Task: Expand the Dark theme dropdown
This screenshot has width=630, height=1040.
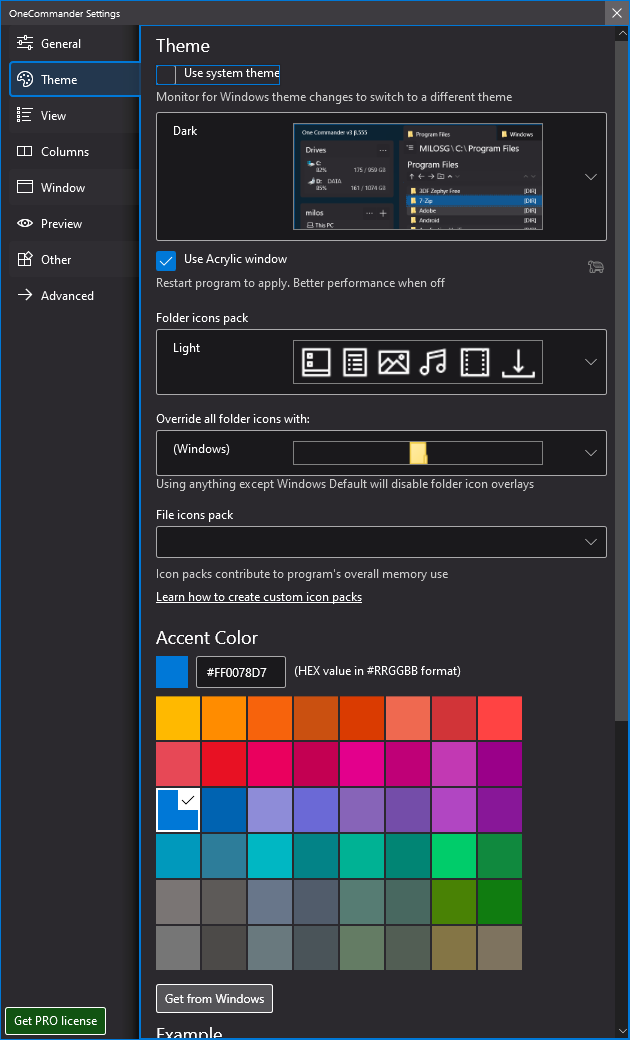Action: 590,177
